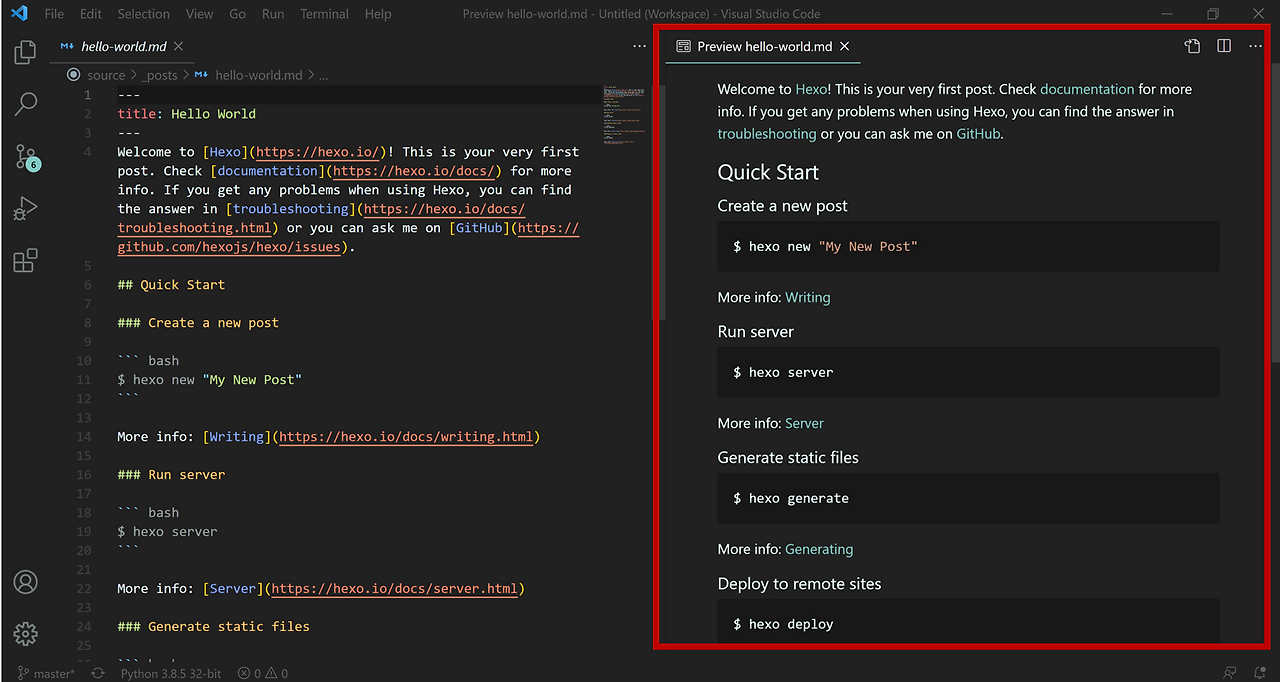Follow the GitHub link in preview
The width and height of the screenshot is (1280, 682).
pyautogui.click(x=978, y=133)
